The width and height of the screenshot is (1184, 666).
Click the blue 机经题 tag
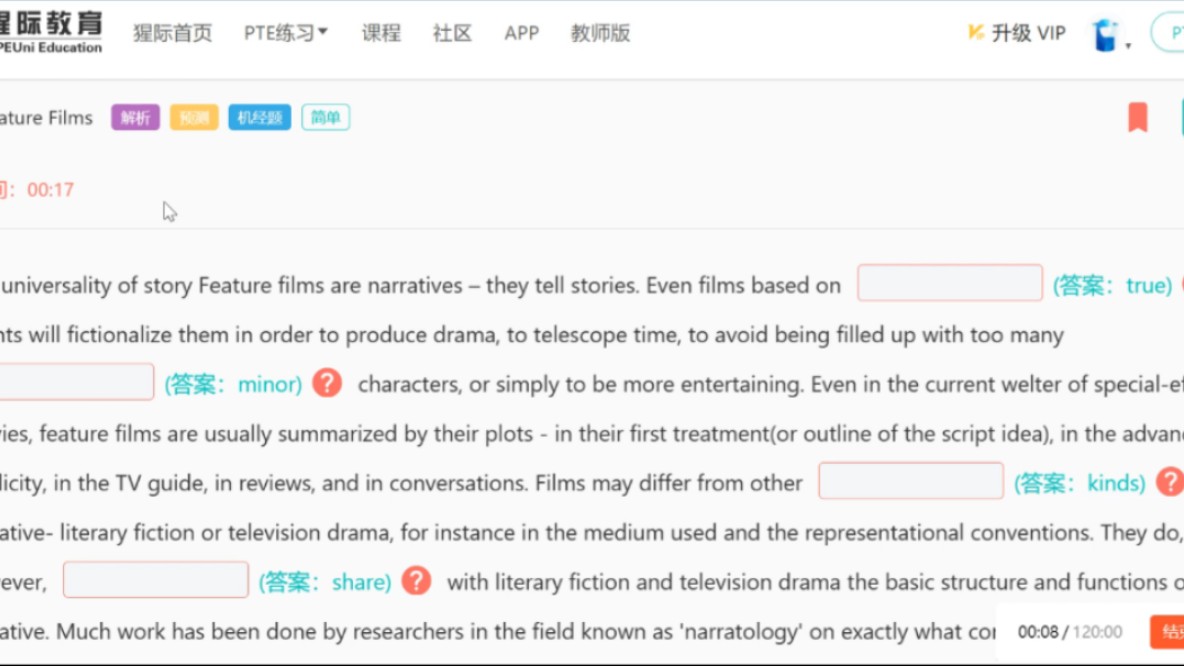[x=259, y=118]
